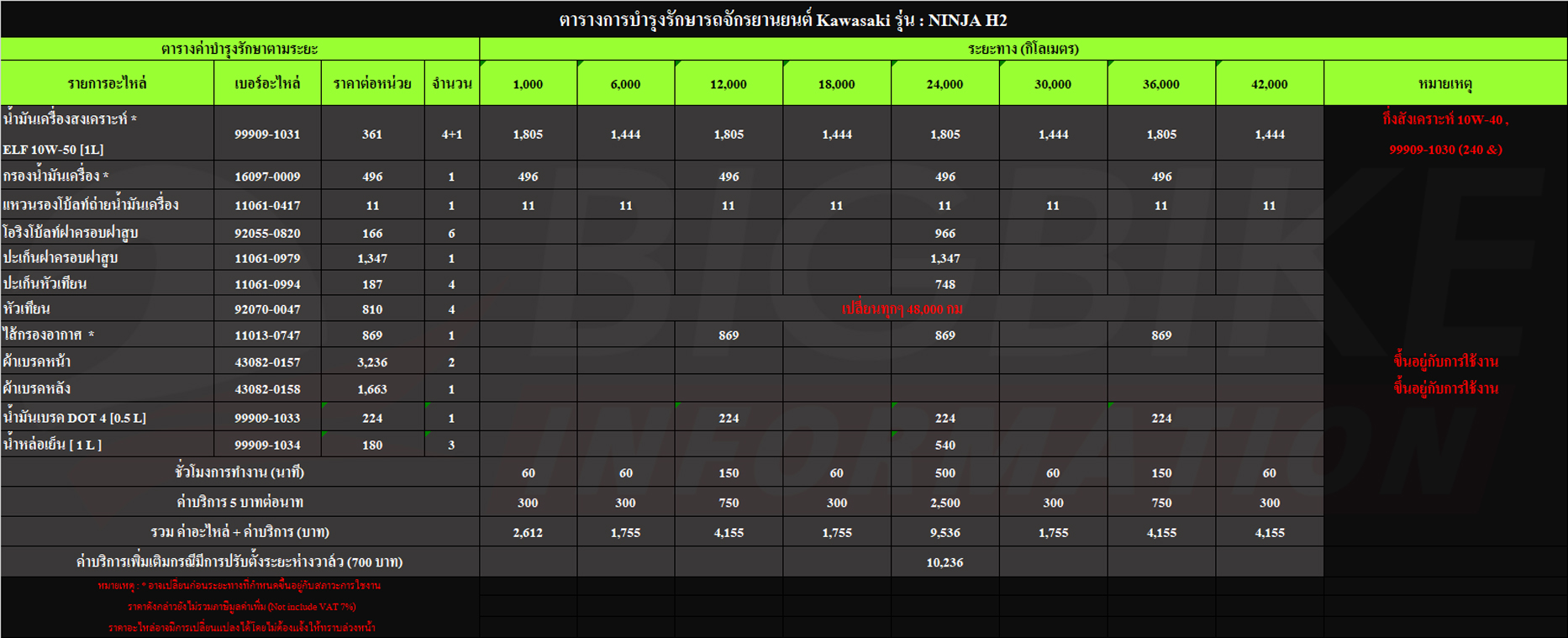Select the 2,500 service fee cell
The image size is (1568, 638).
point(944,503)
